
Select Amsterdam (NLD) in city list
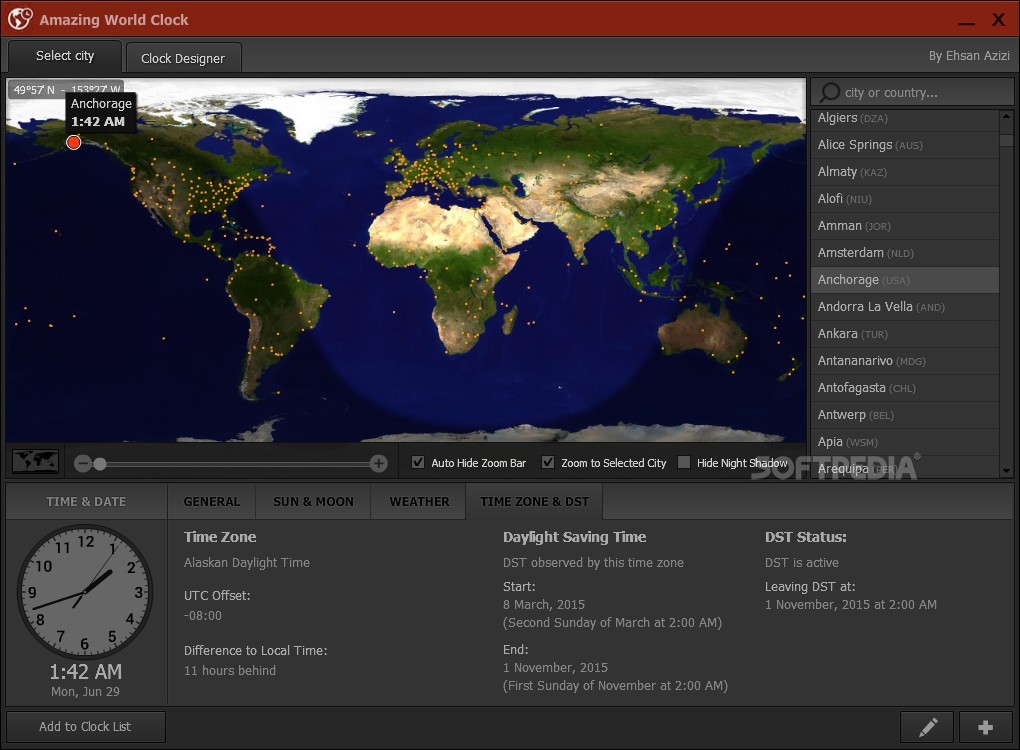(904, 253)
